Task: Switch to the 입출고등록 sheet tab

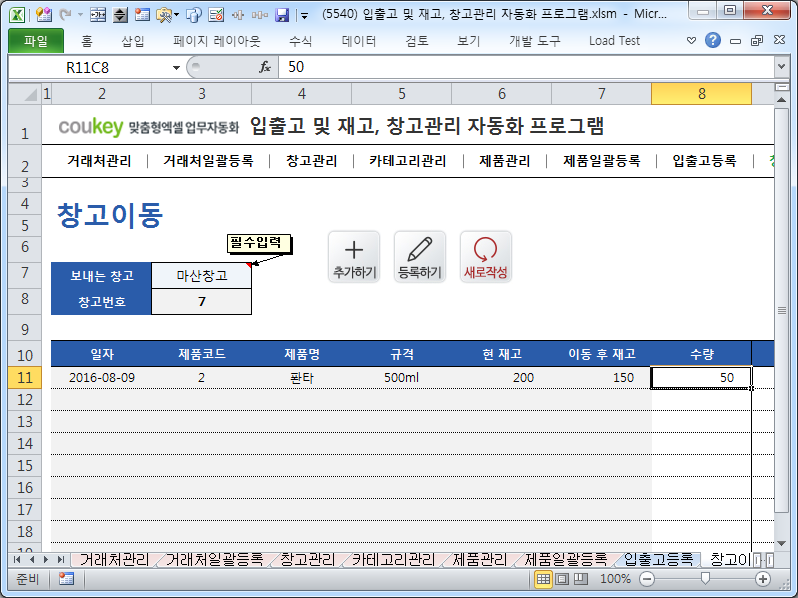Action: point(658,560)
